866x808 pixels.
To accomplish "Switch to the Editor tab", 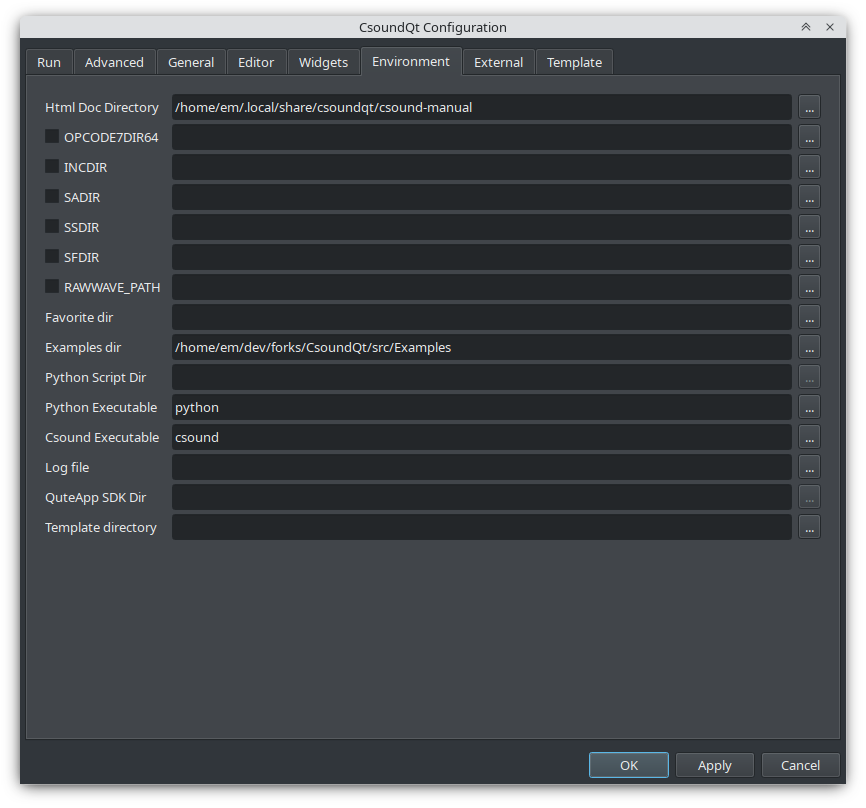I will pyautogui.click(x=256, y=62).
